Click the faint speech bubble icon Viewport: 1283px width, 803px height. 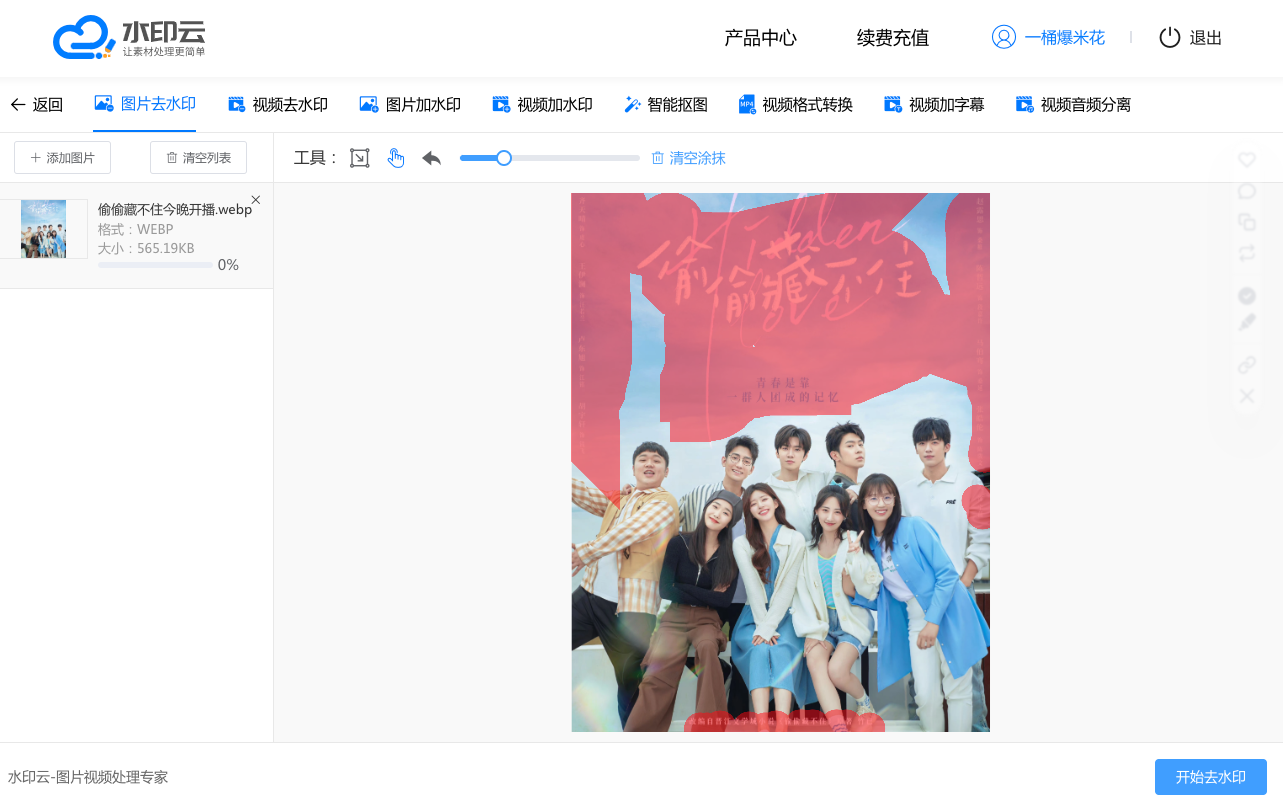point(1247,191)
